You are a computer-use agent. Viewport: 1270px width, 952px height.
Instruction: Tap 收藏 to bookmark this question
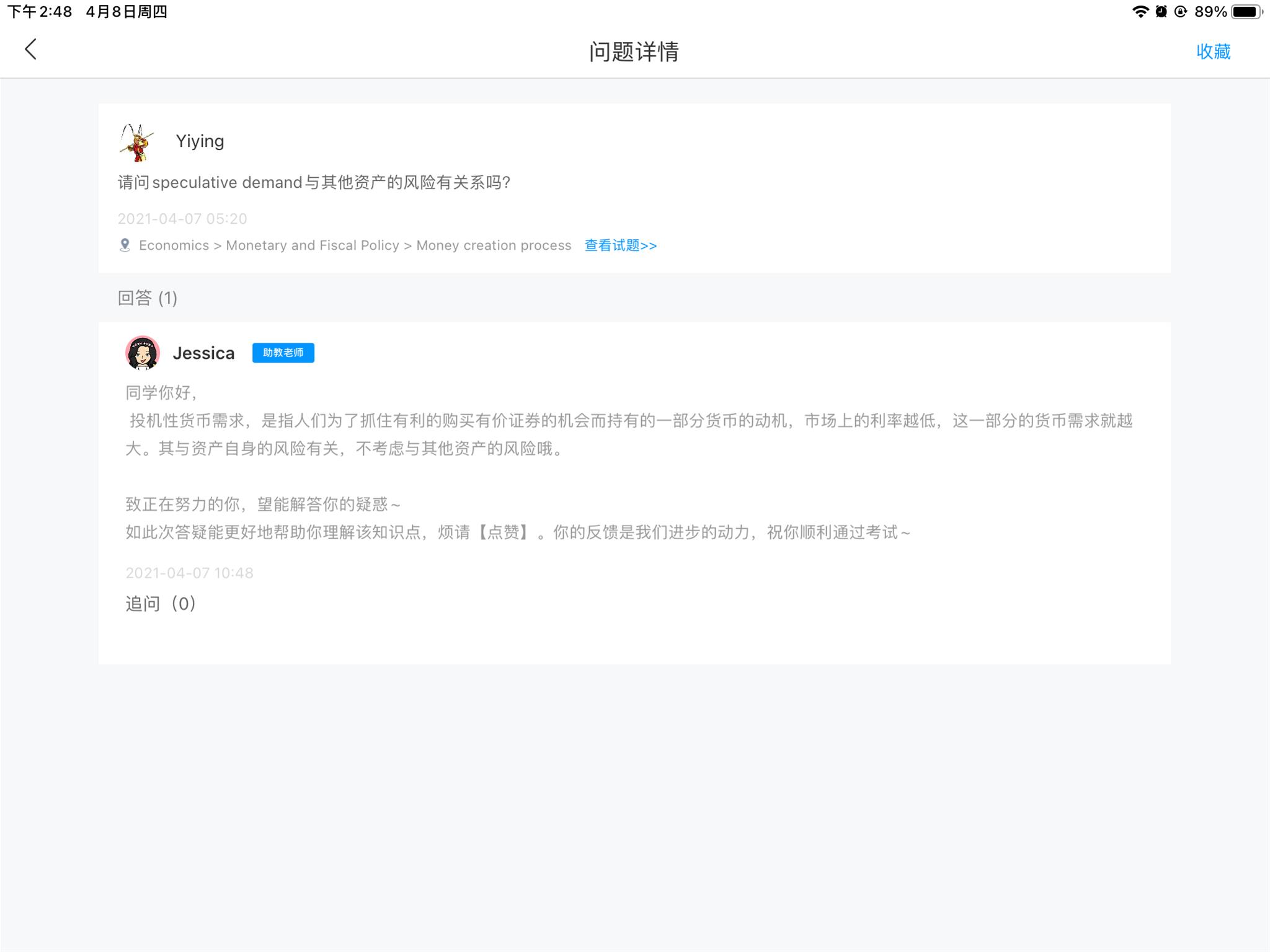tap(1213, 51)
